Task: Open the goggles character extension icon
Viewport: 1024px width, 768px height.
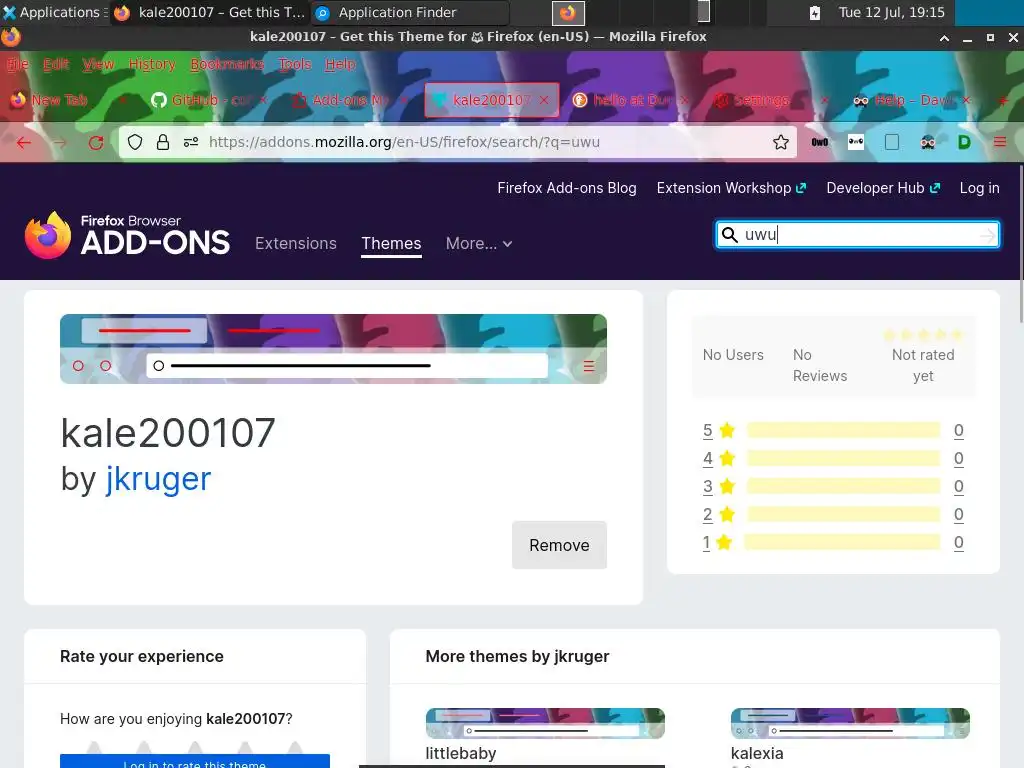Action: [x=927, y=142]
